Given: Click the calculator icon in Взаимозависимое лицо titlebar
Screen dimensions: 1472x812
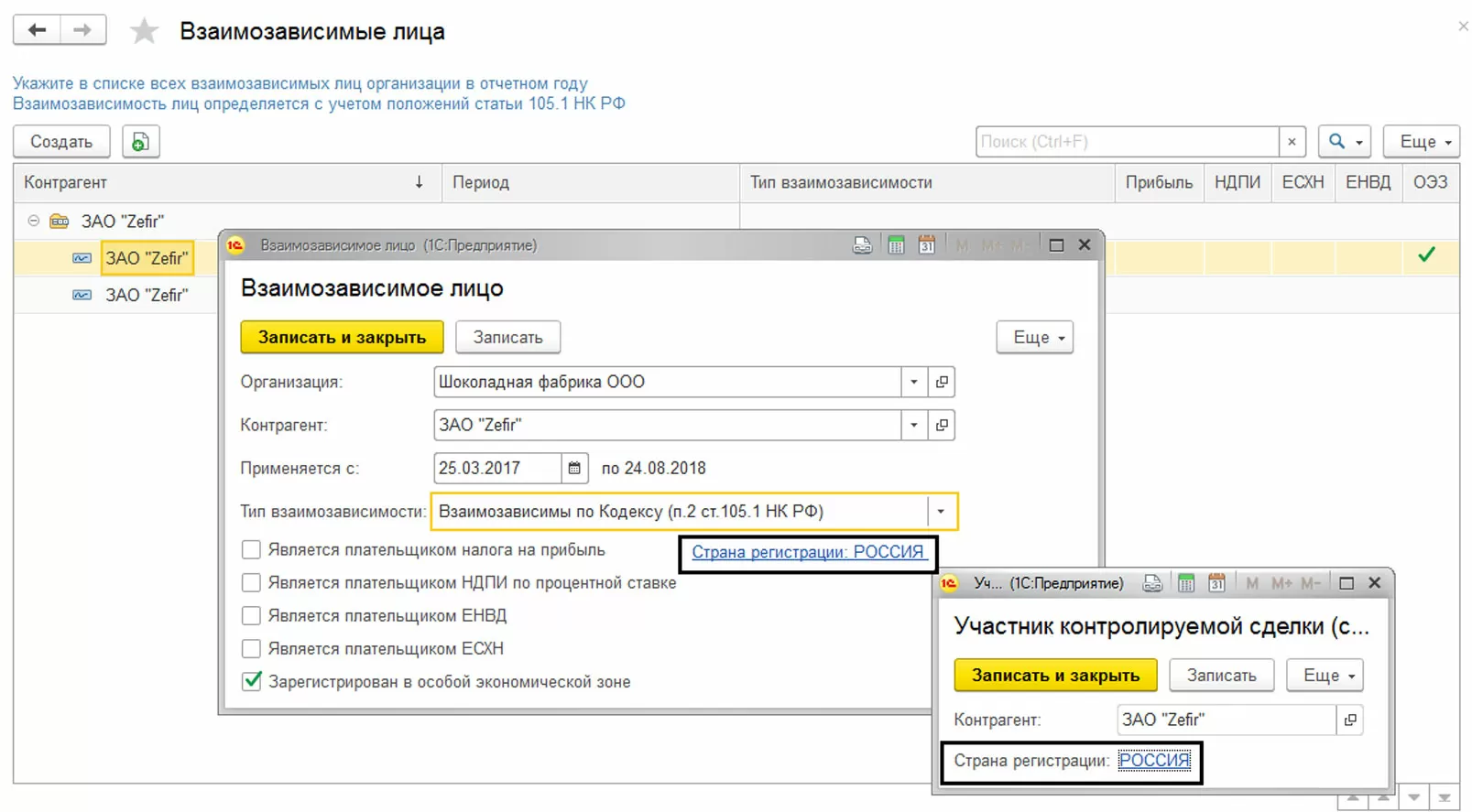Looking at the screenshot, I should [896, 245].
